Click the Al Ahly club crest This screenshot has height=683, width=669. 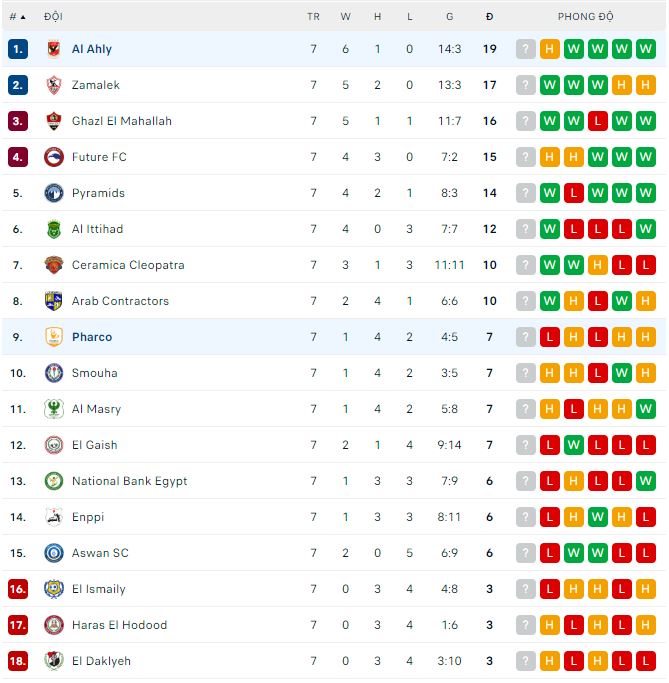[x=54, y=49]
